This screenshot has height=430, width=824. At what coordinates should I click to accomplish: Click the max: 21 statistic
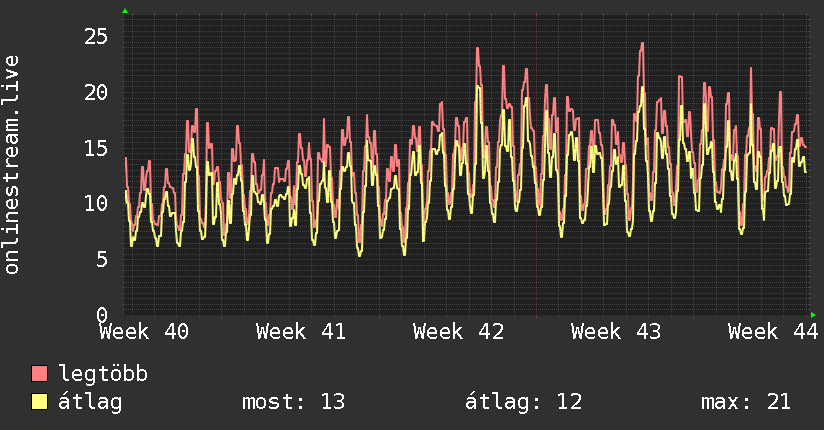tap(746, 402)
